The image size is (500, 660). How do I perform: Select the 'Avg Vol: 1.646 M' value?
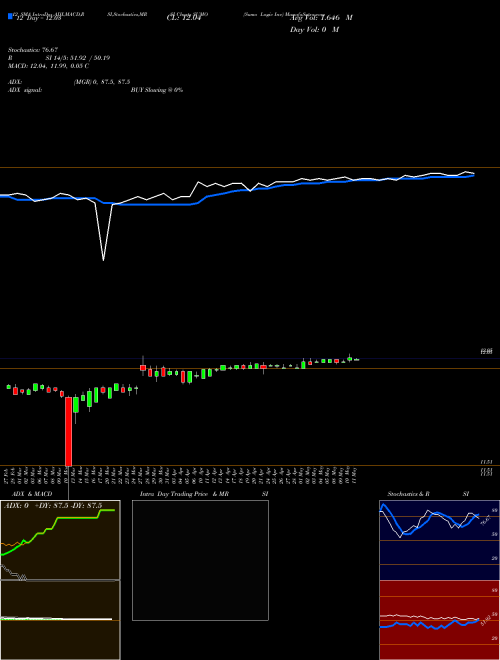click(x=321, y=18)
